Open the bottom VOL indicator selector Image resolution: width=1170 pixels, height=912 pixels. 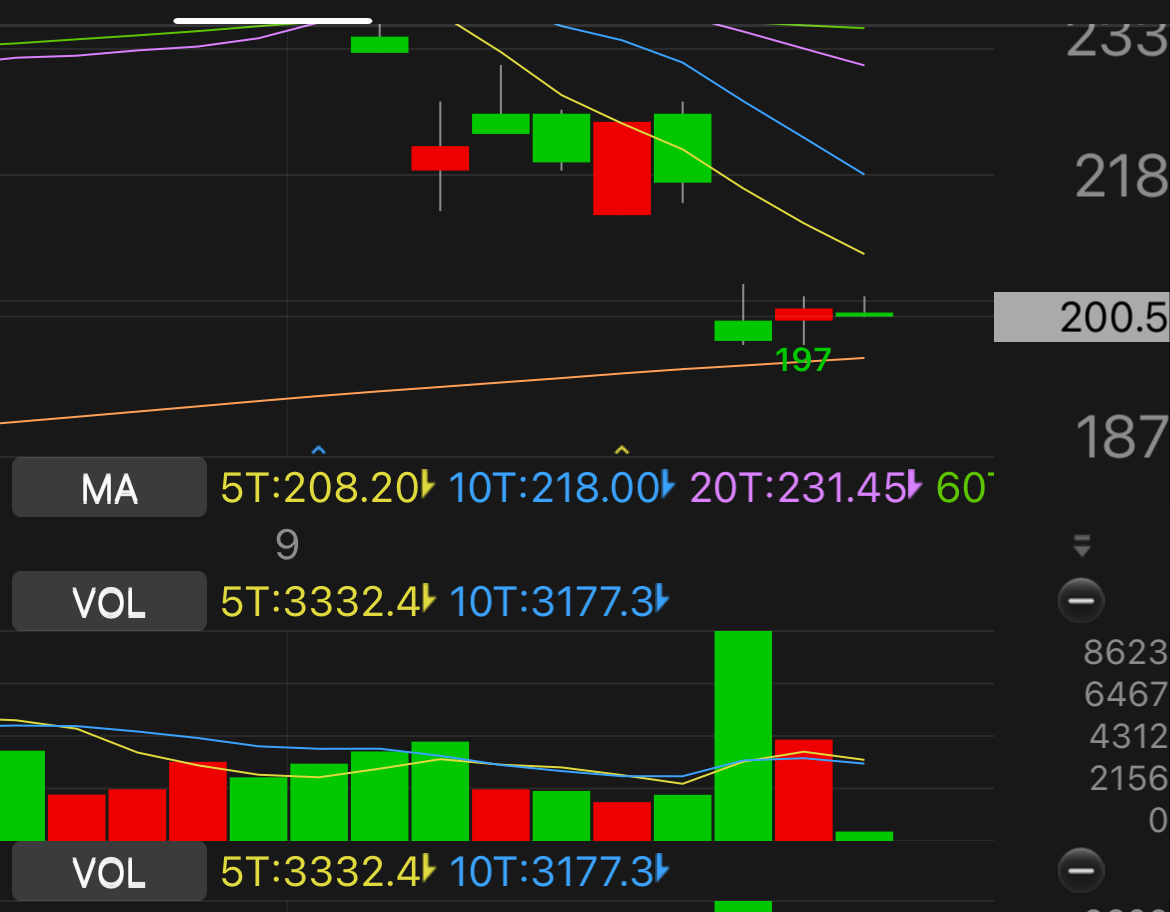(x=109, y=871)
